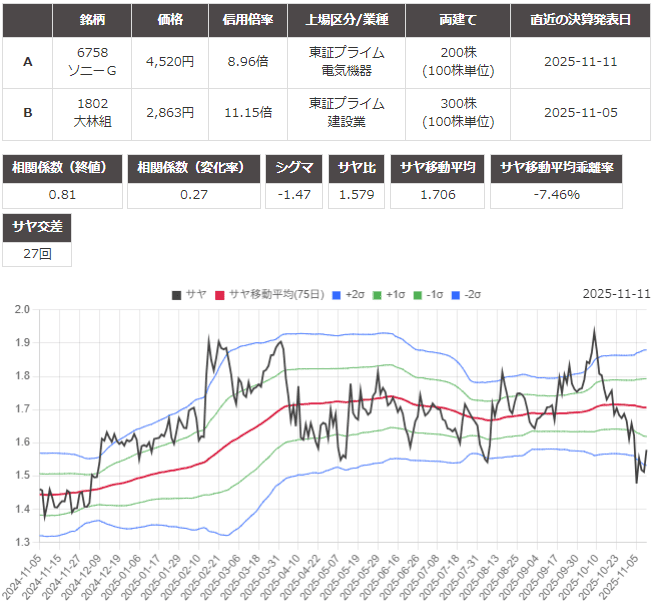Click the 相関係数（終値） label
The width and height of the screenshot is (655, 604).
[62, 168]
